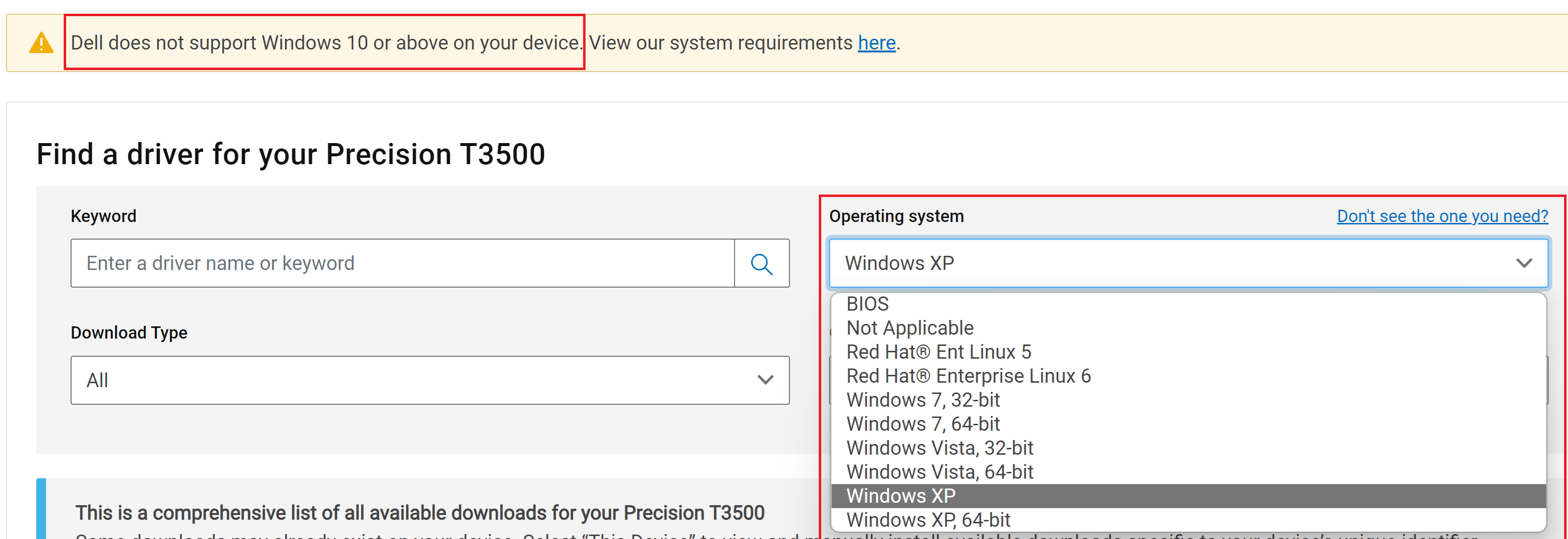Choose Windows Vista, 64-bit
Screen dimensions: 1568x539
pyautogui.click(x=1188, y=472)
